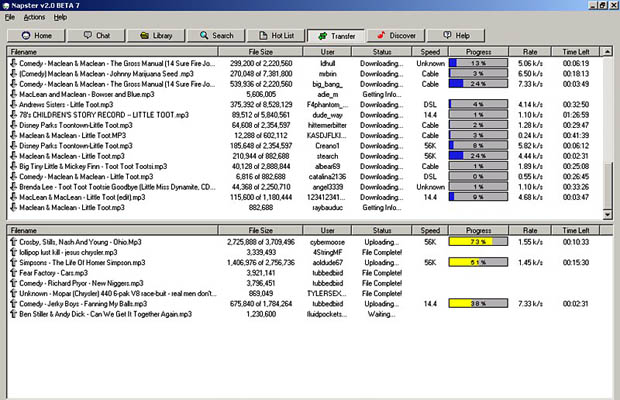Click downloads list scroll down arrow

coord(607,215)
